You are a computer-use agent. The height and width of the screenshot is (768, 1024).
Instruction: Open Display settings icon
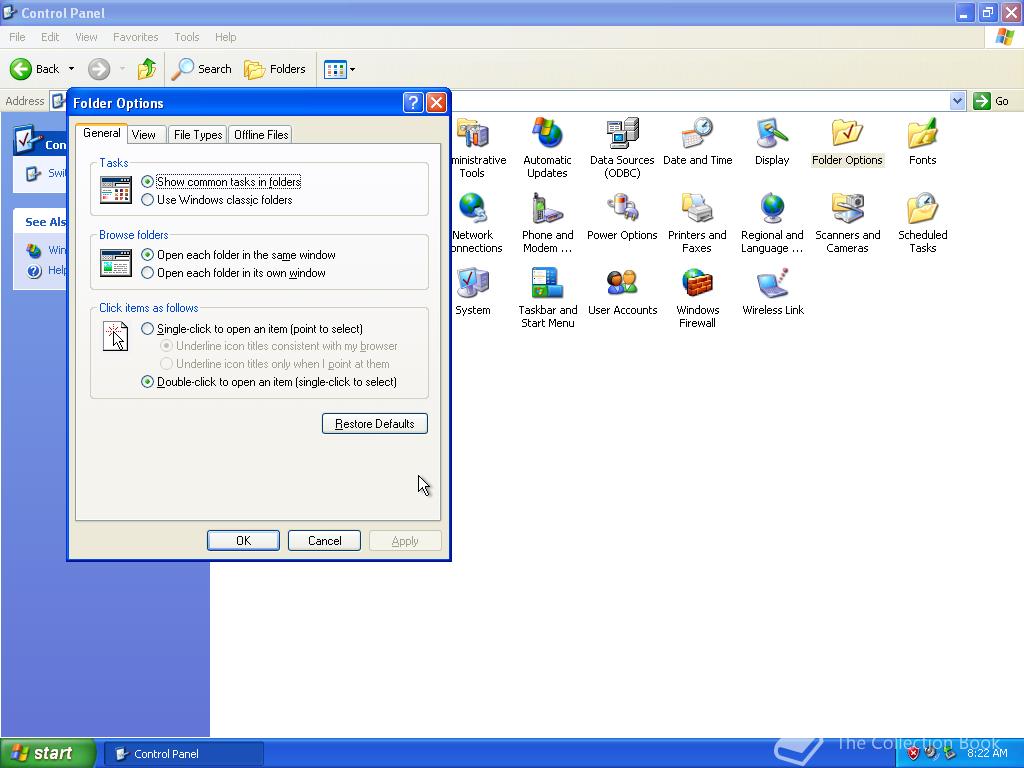[x=772, y=141]
